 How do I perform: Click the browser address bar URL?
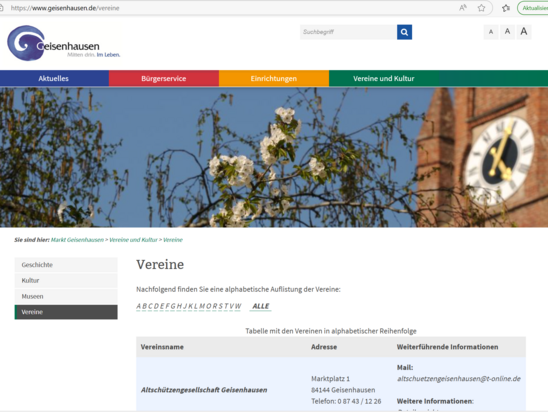65,8
